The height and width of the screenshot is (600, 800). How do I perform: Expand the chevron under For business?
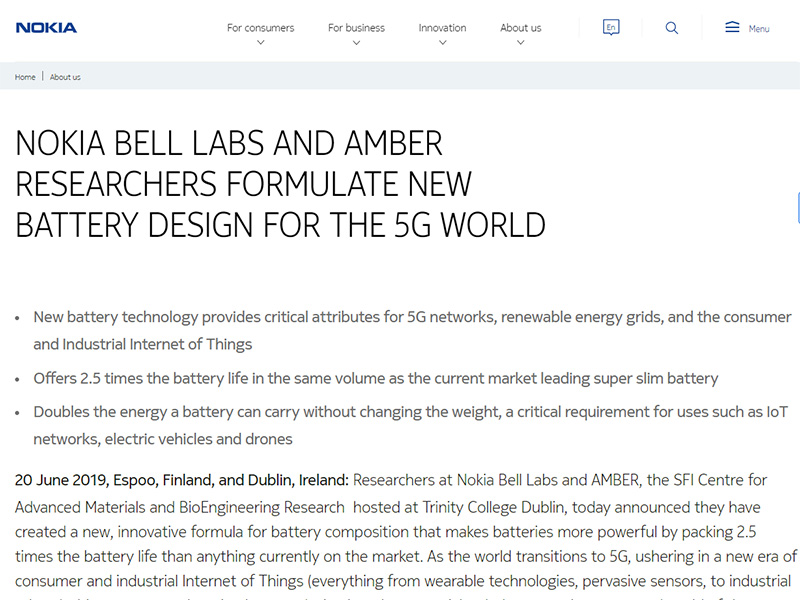tap(356, 43)
